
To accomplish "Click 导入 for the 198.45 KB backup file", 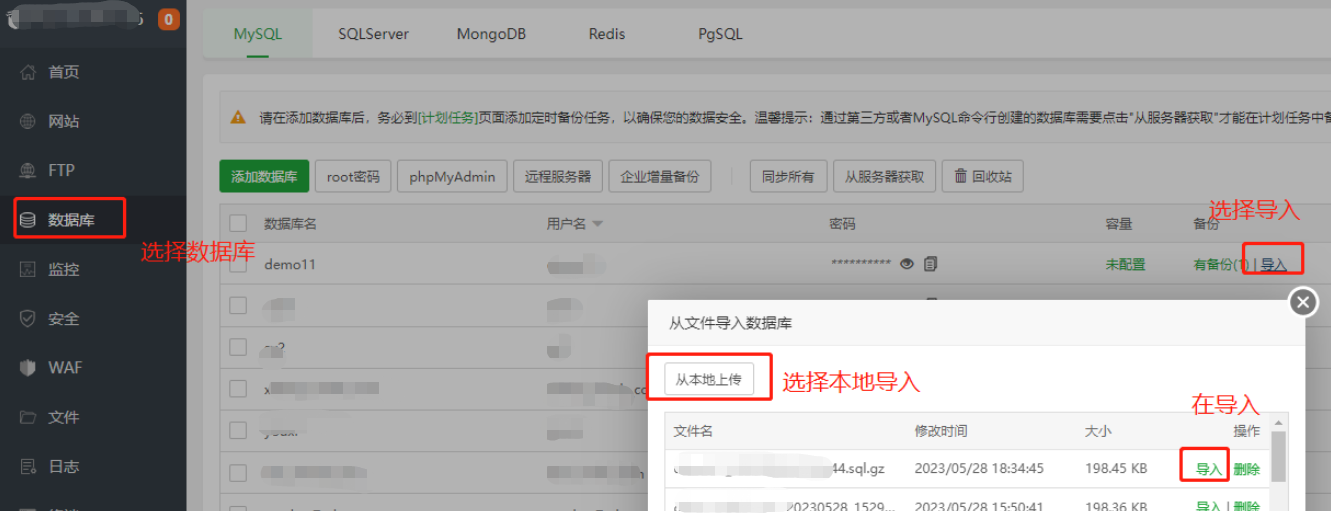I will [x=1209, y=469].
